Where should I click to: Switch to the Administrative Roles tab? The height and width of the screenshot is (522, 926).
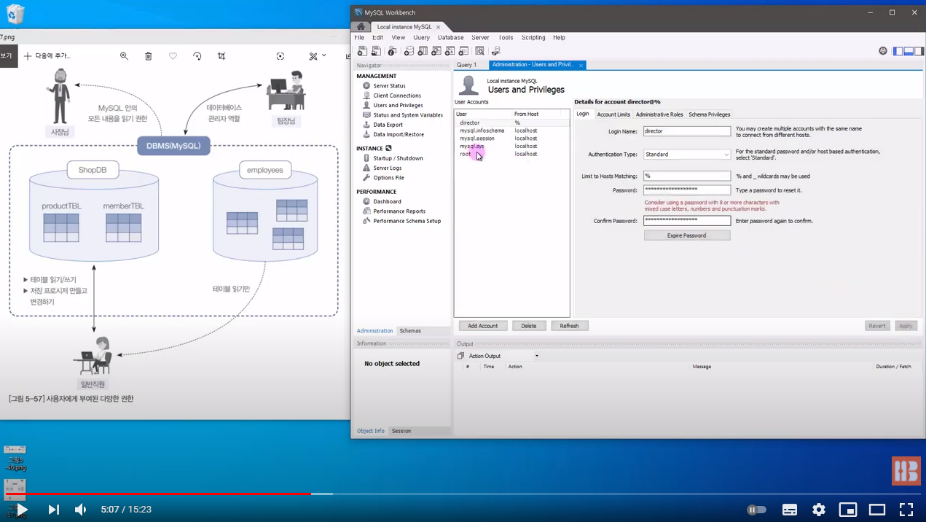point(659,115)
